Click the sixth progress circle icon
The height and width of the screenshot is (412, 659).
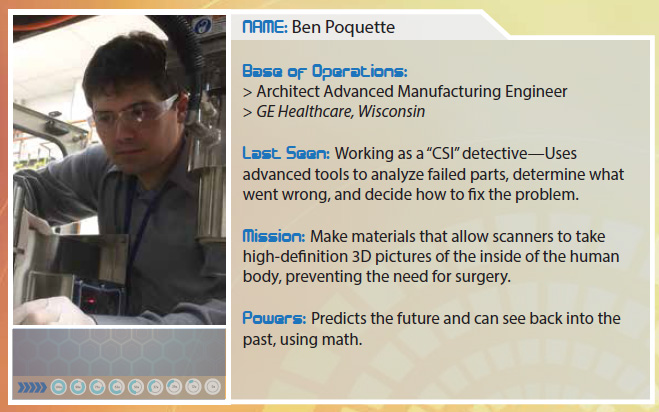pos(155,387)
